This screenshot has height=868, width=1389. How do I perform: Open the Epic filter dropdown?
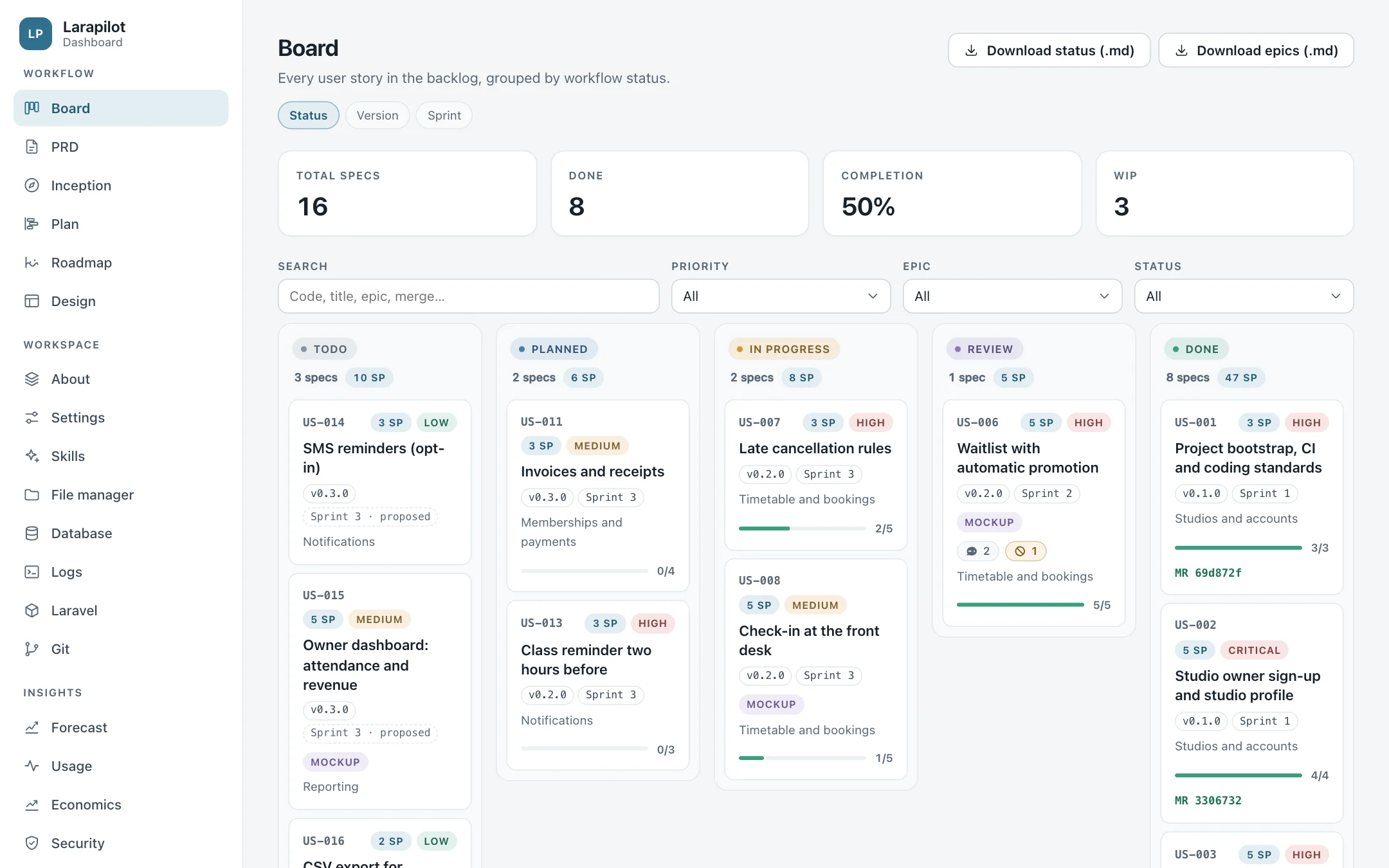click(1012, 296)
